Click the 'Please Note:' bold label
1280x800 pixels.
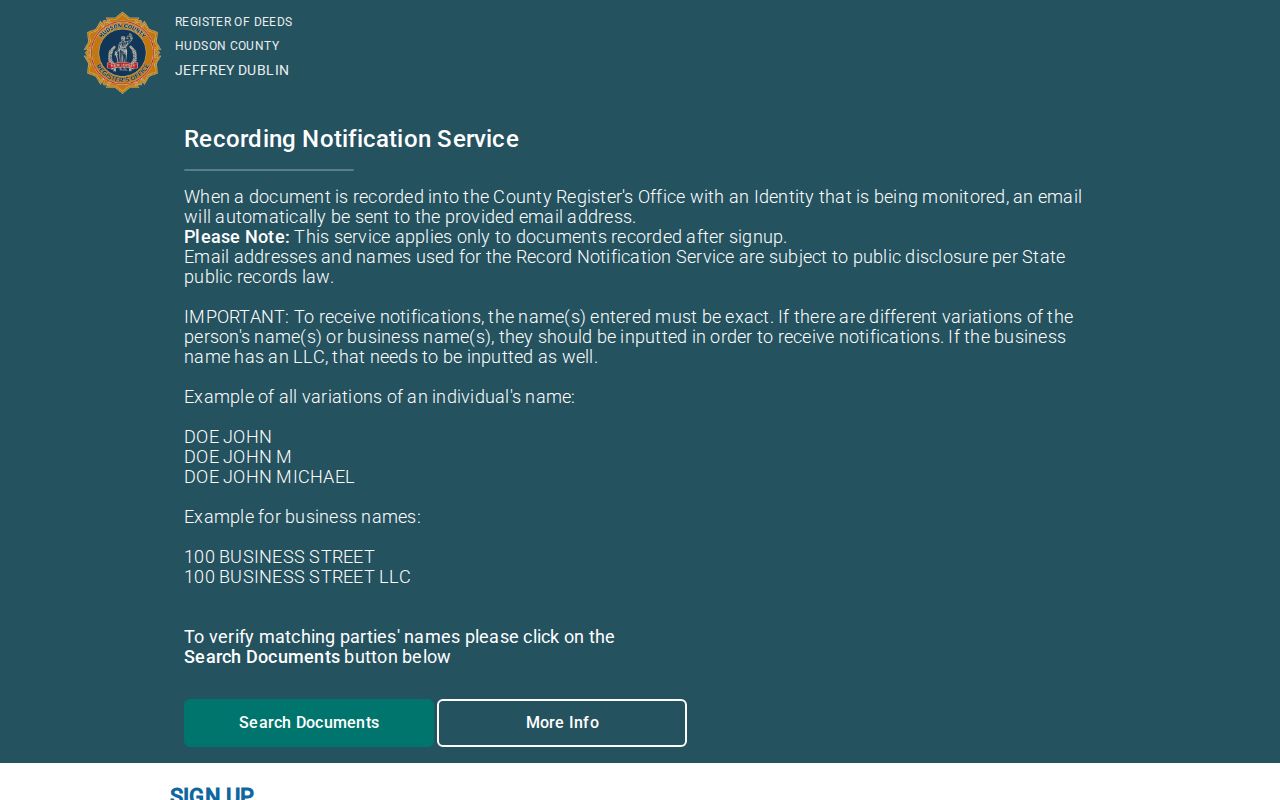(x=237, y=237)
